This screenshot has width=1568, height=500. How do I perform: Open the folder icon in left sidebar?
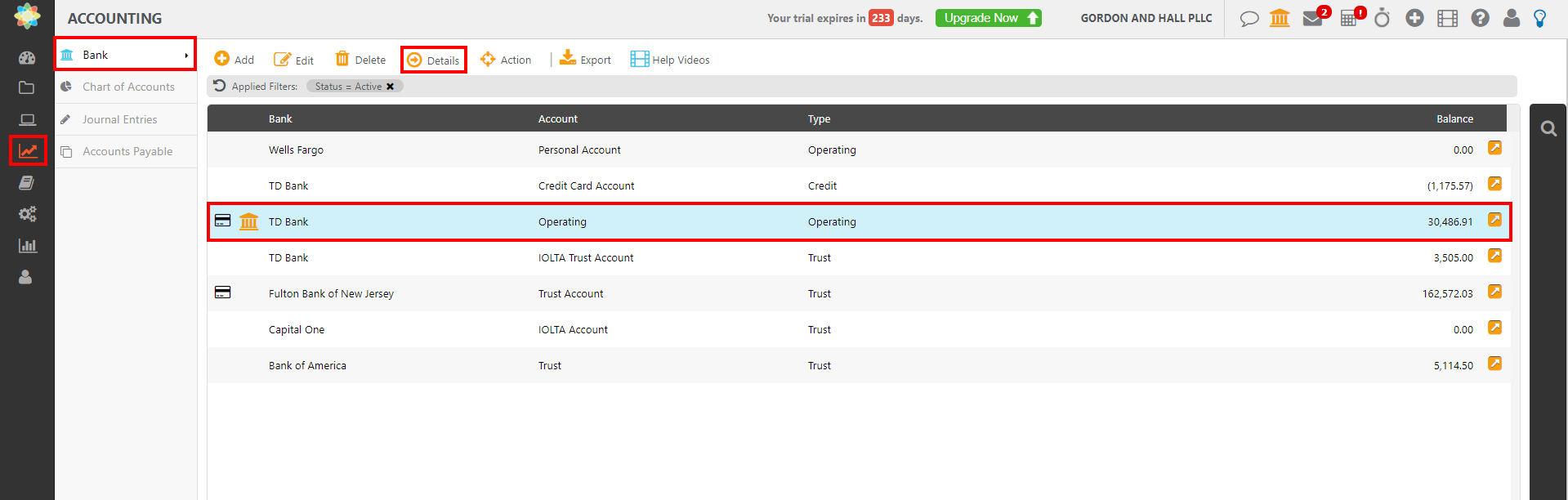[27, 87]
